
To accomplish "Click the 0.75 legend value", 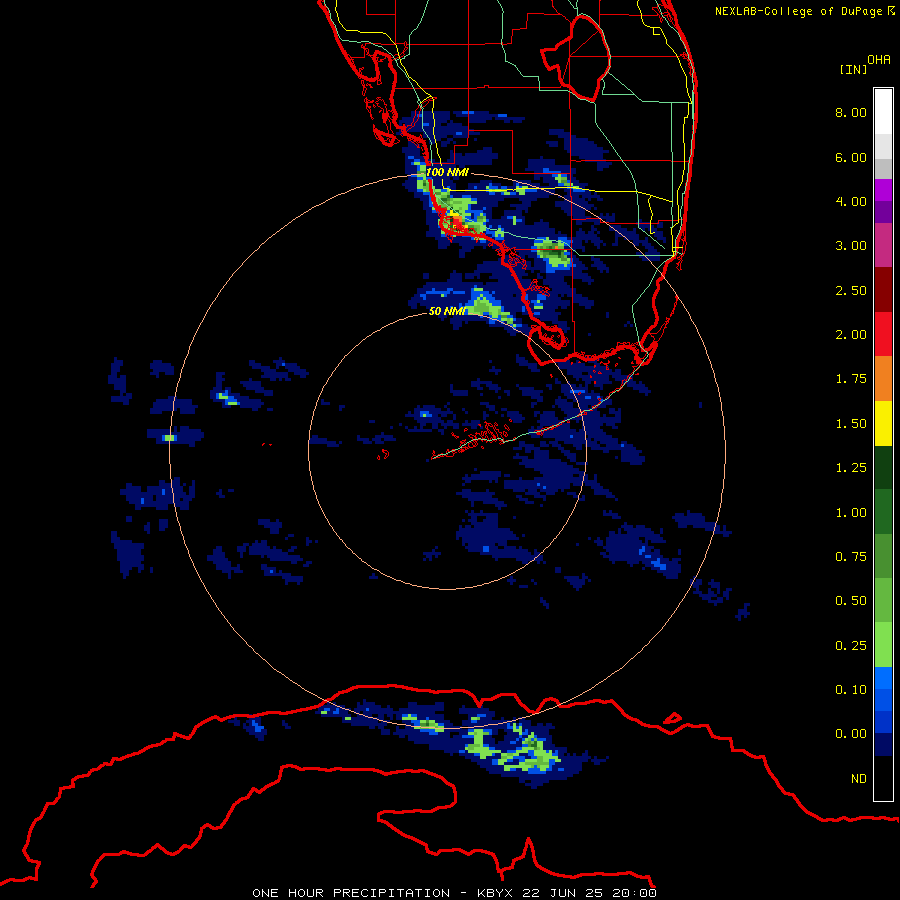I will [851, 557].
